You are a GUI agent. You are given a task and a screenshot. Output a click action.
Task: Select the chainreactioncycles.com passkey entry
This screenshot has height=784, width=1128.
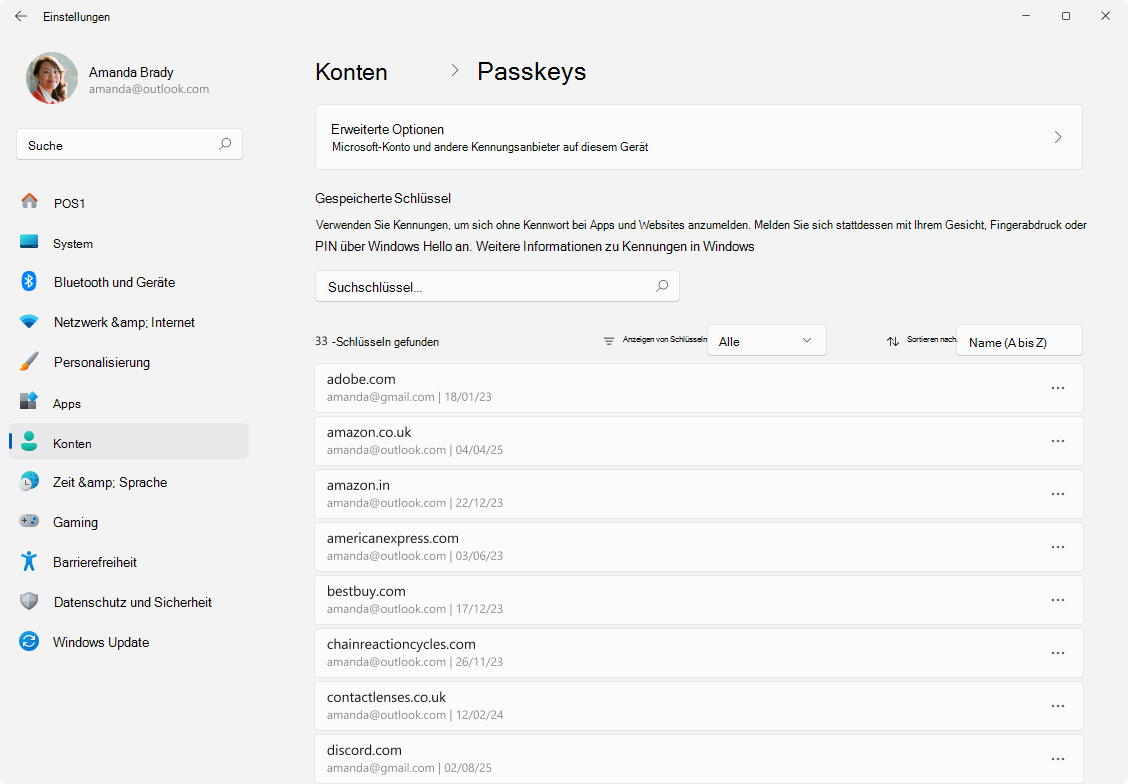tap(699, 653)
